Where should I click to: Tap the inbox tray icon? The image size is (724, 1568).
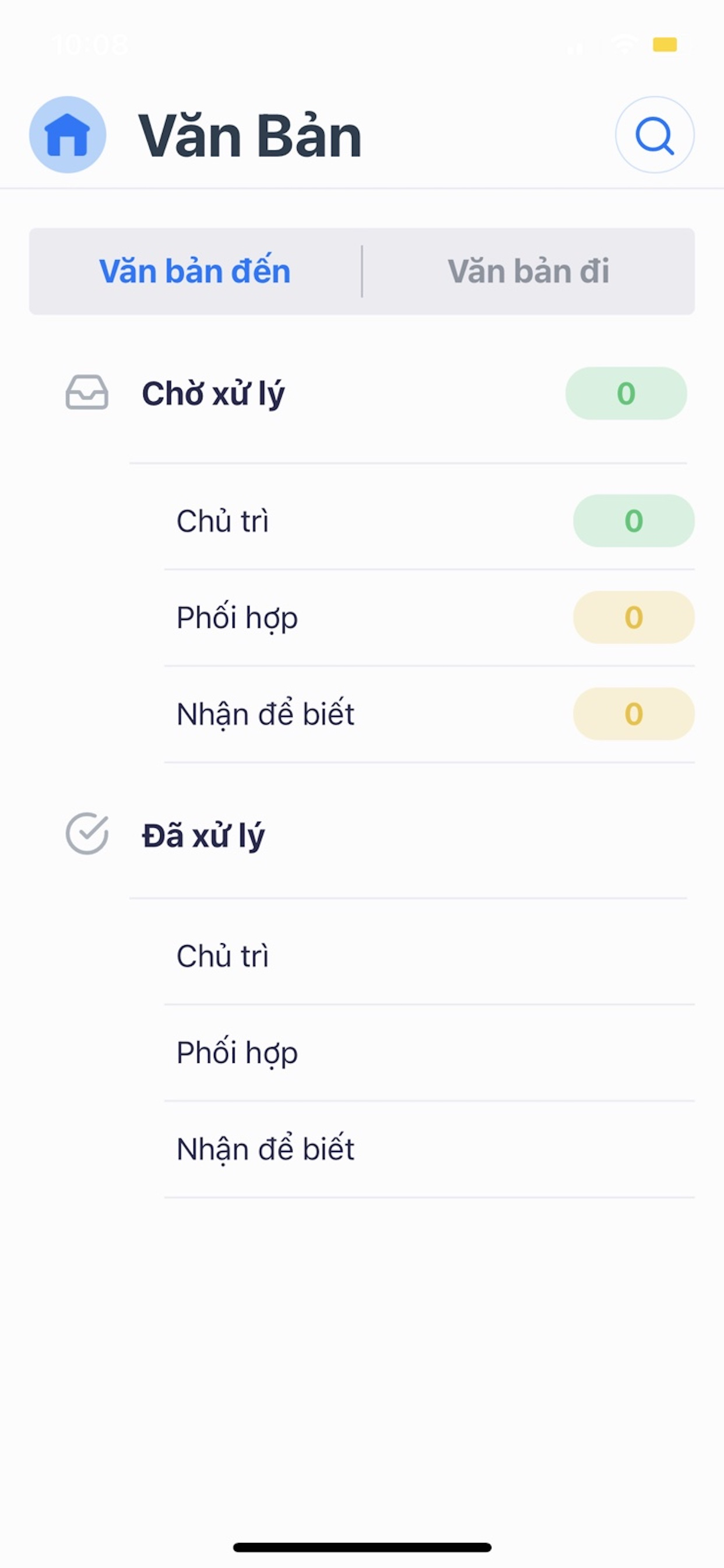tap(87, 393)
